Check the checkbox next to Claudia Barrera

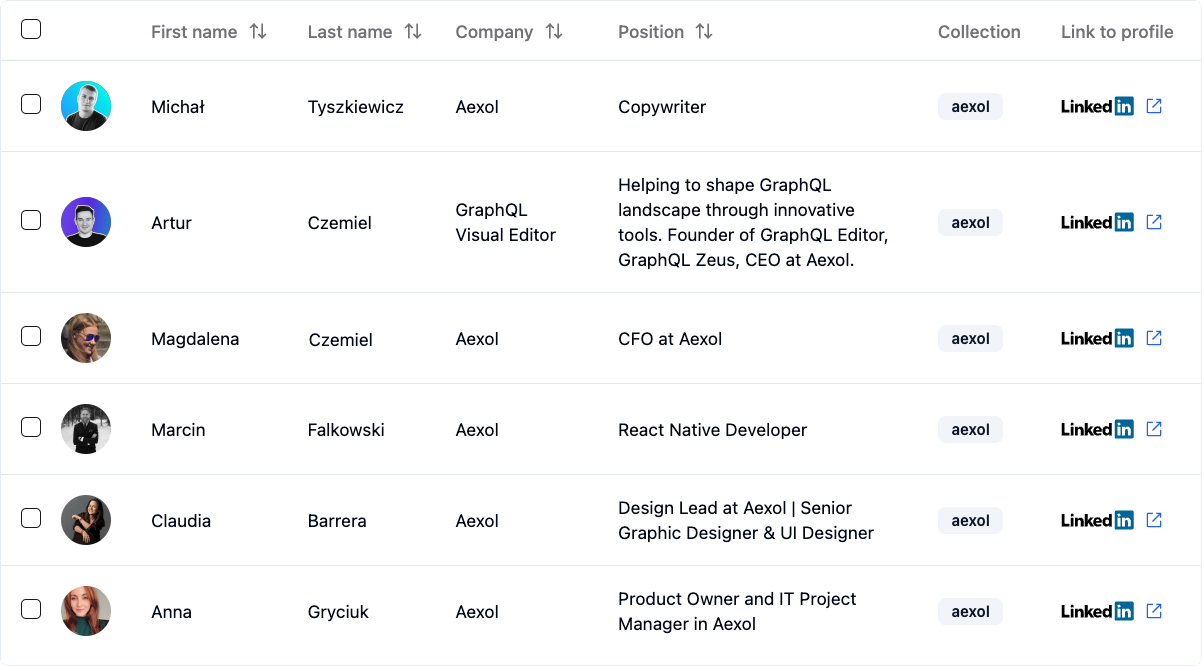[x=31, y=517]
